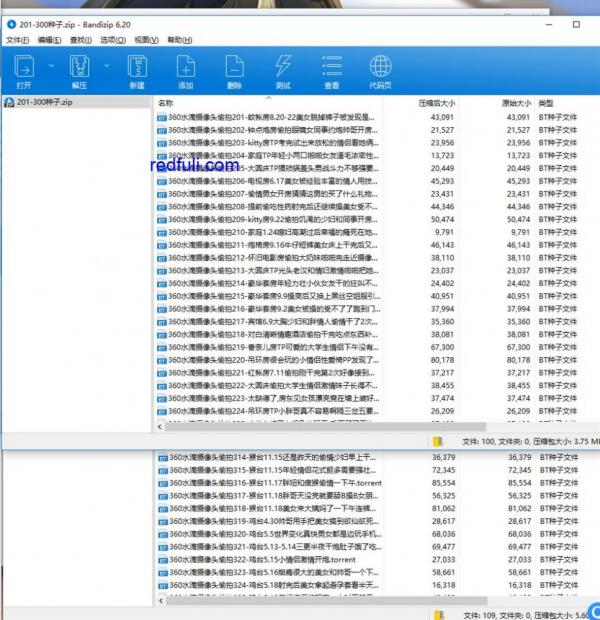This screenshot has height=620, width=600.
Task: Click the compressed size value 35,360
Action: click(x=442, y=321)
